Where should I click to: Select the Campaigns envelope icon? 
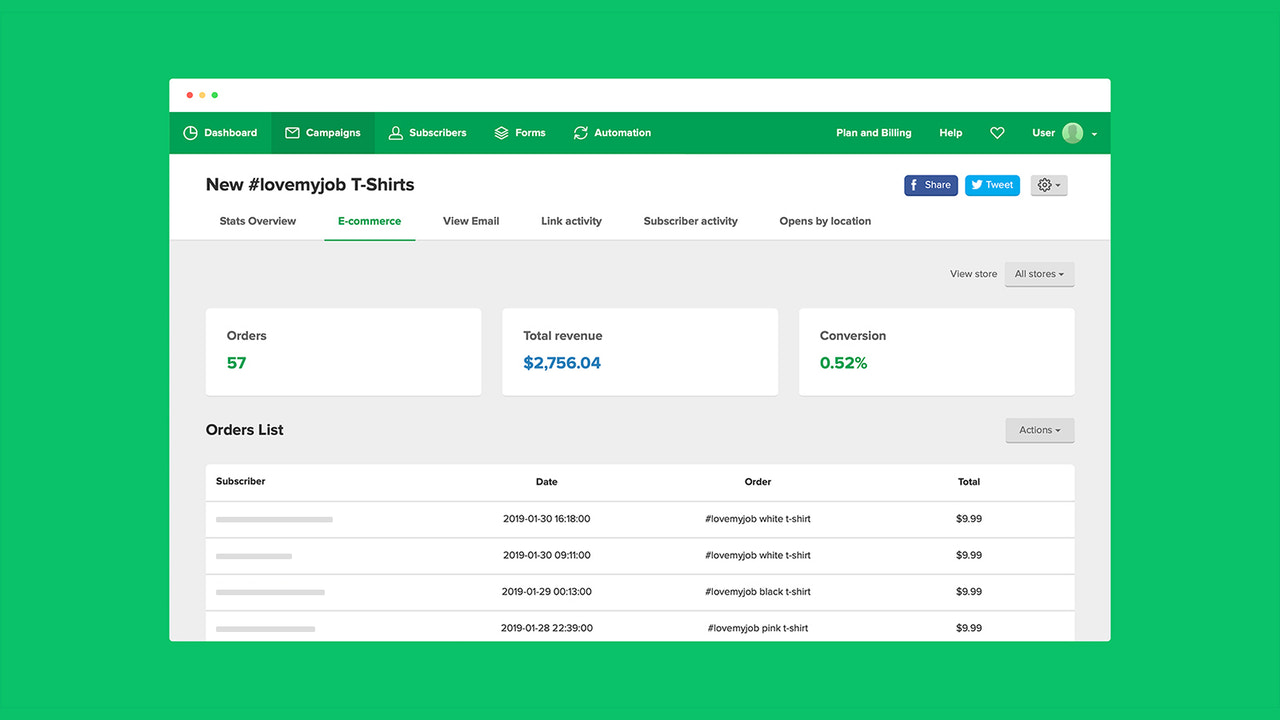tap(292, 132)
